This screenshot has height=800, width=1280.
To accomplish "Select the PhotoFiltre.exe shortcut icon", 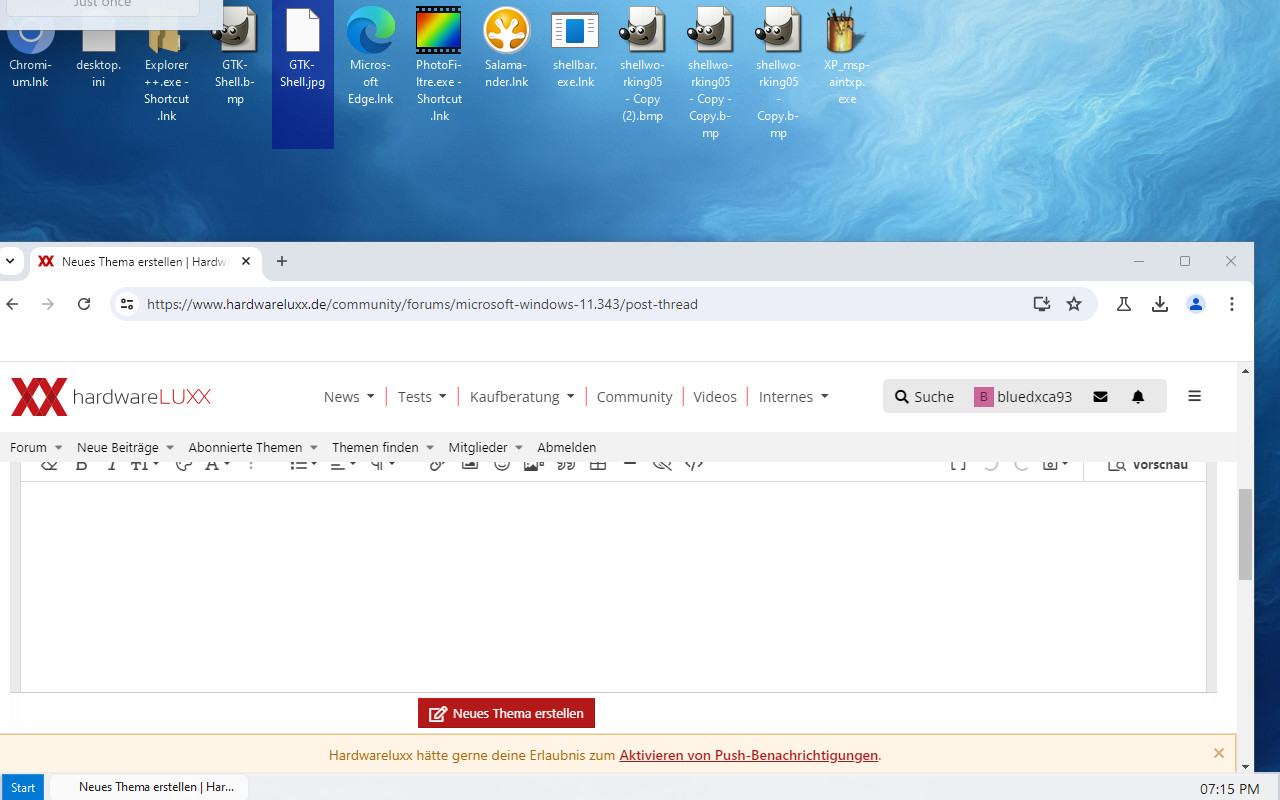I will (439, 65).
